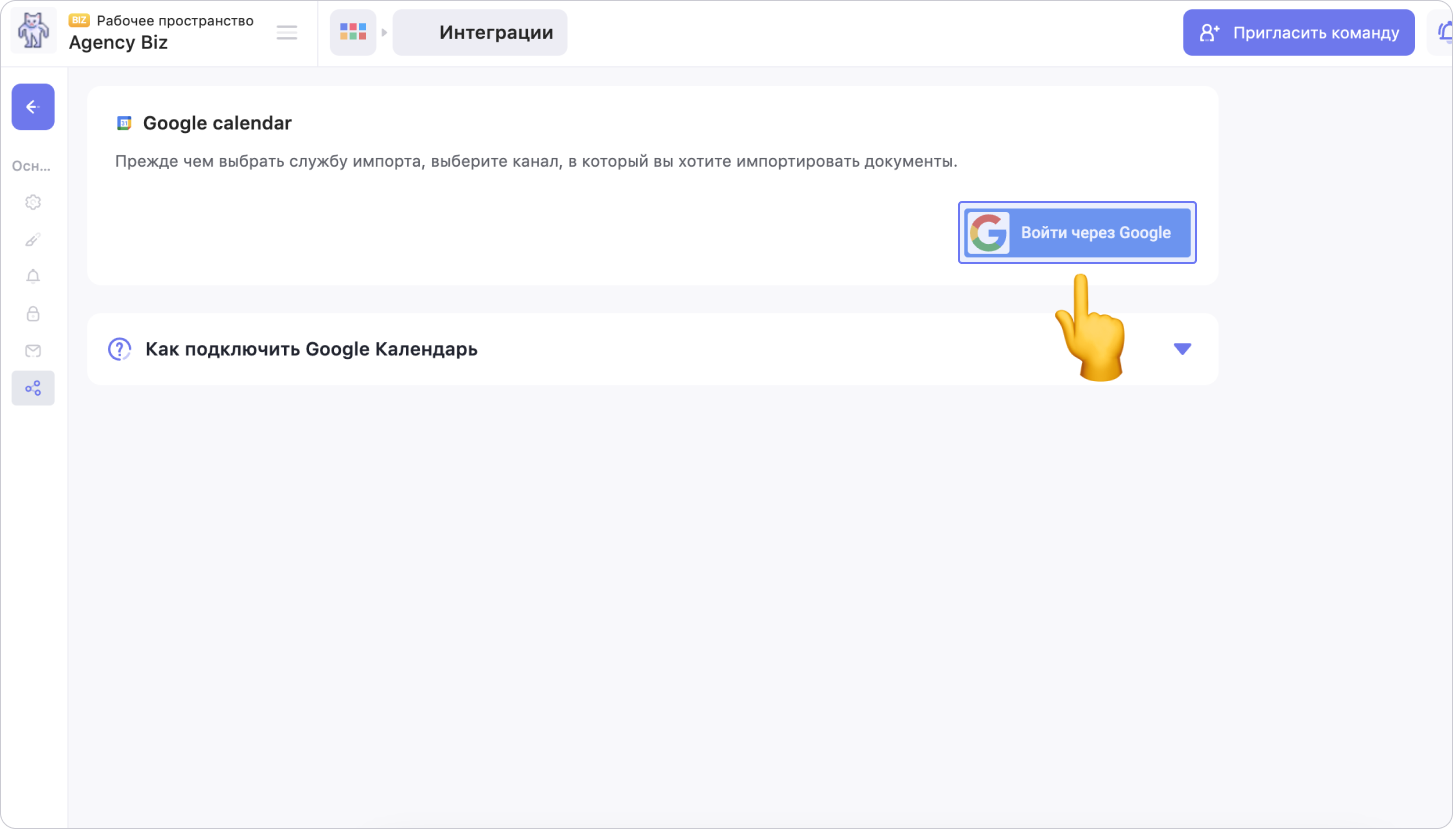Open the envelope mail item in sidebar
Screen dimensions: 1453x829
pos(33,351)
